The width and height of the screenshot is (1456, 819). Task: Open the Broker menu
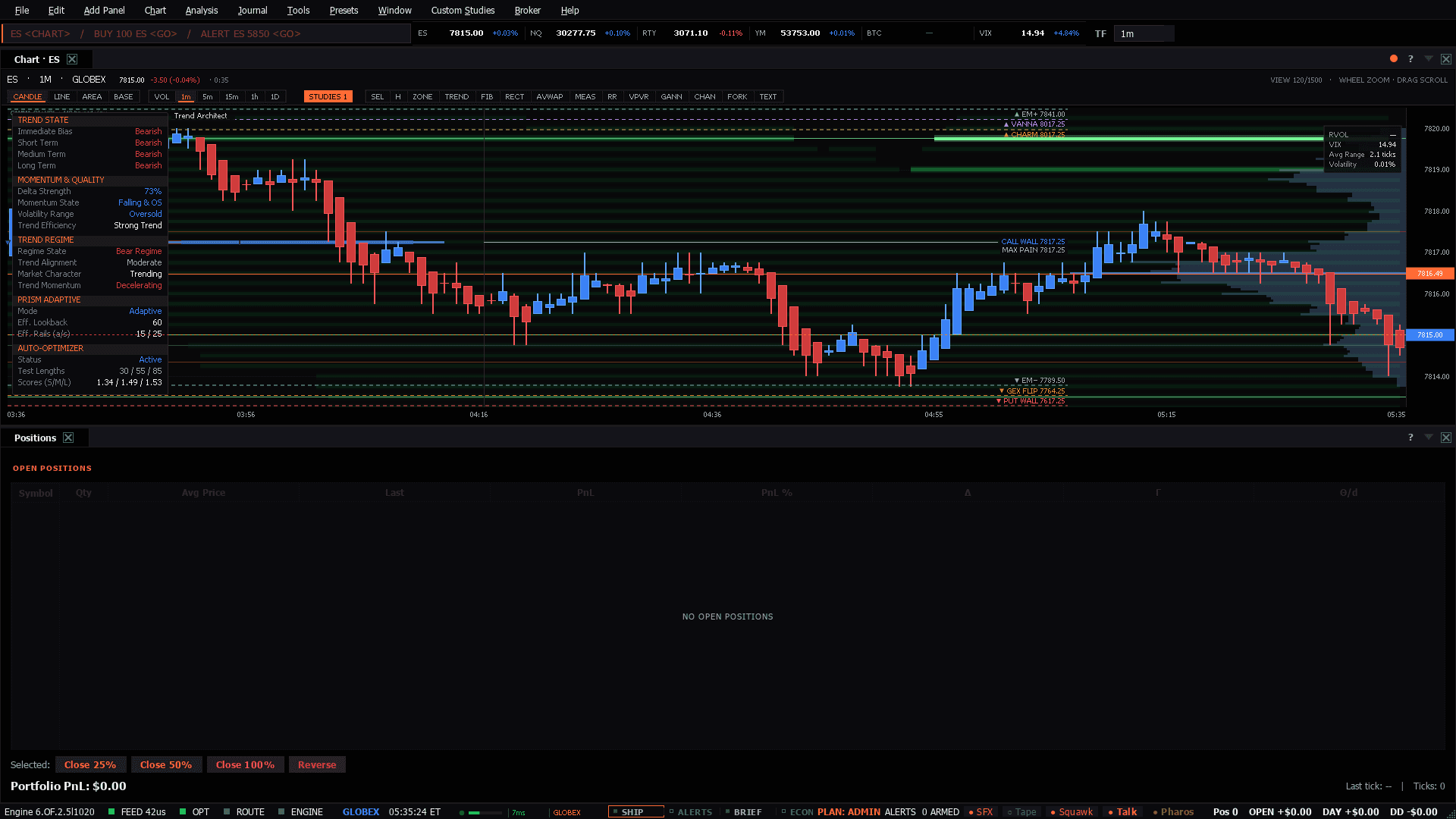click(x=527, y=10)
